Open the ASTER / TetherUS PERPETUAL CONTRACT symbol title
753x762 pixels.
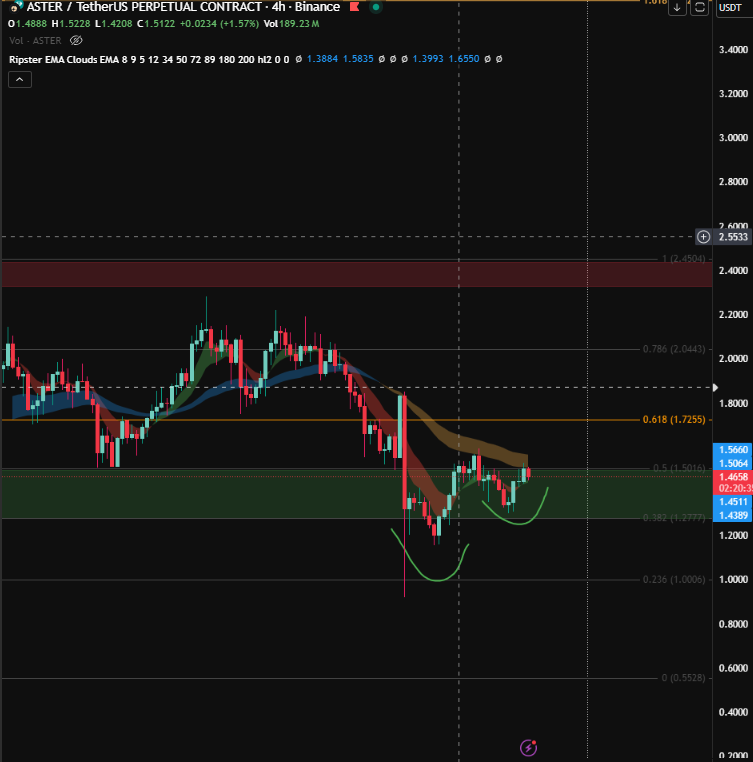pyautogui.click(x=183, y=7)
